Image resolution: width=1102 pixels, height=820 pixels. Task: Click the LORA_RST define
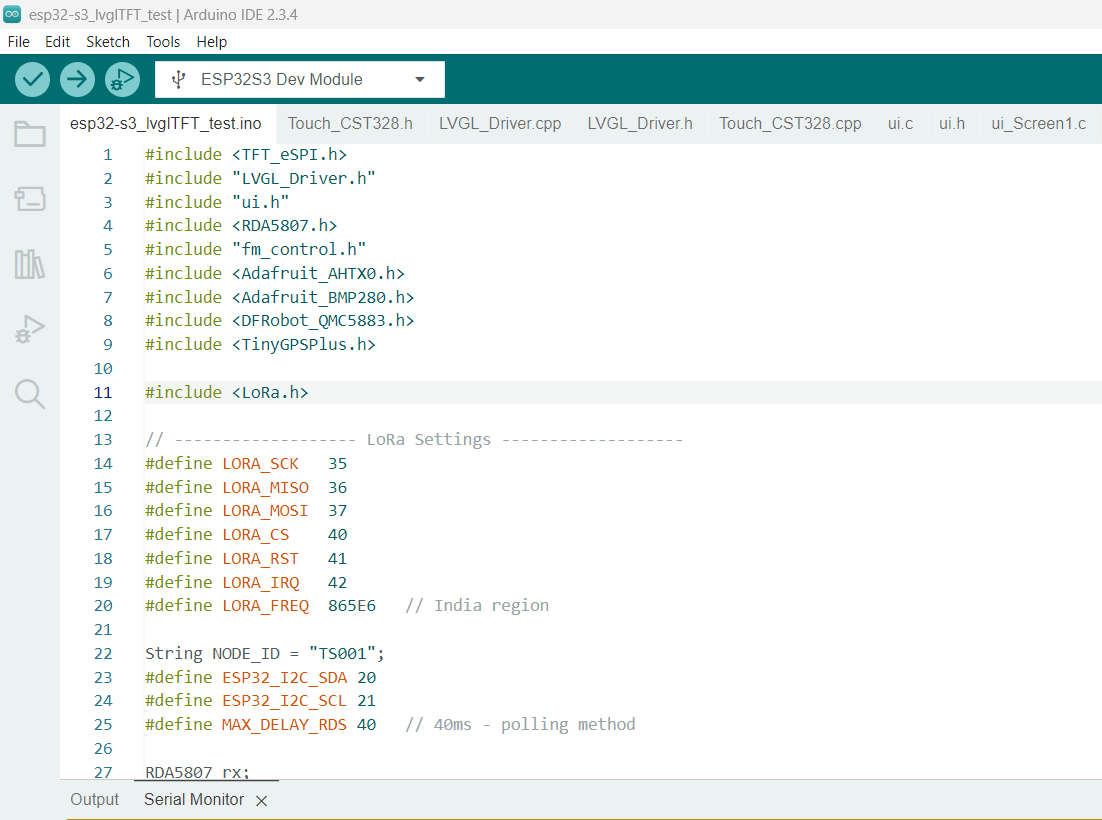[246, 559]
